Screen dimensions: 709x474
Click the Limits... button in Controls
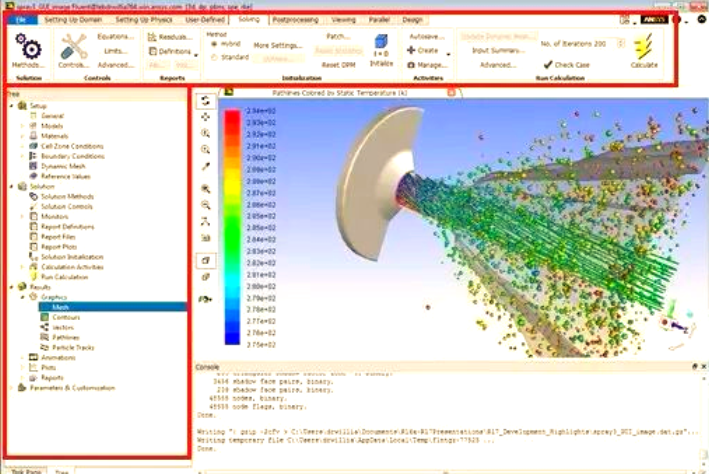pyautogui.click(x=115, y=51)
